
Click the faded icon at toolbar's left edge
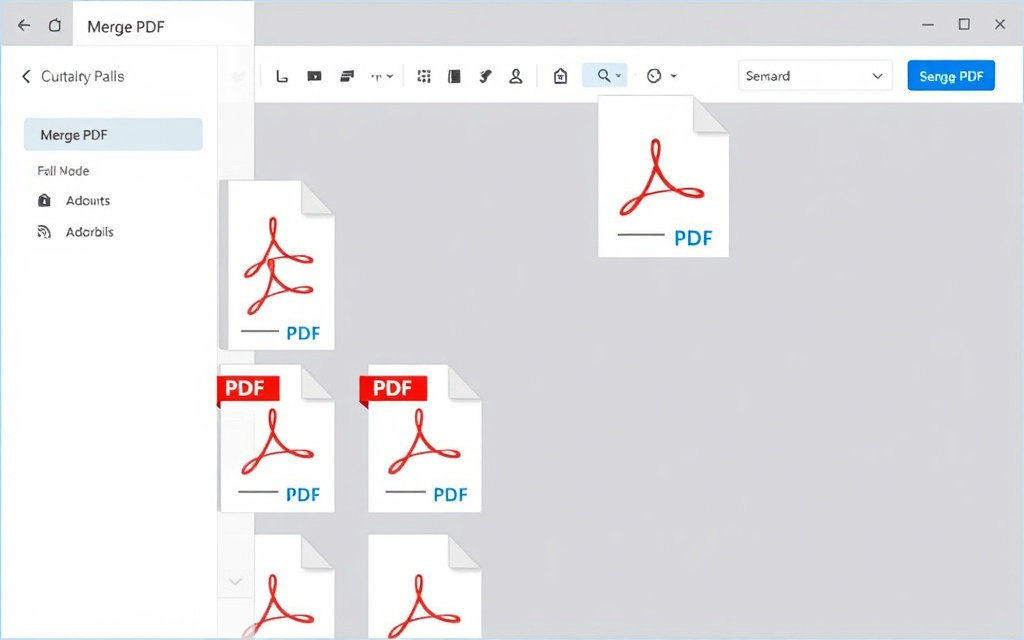(239, 76)
